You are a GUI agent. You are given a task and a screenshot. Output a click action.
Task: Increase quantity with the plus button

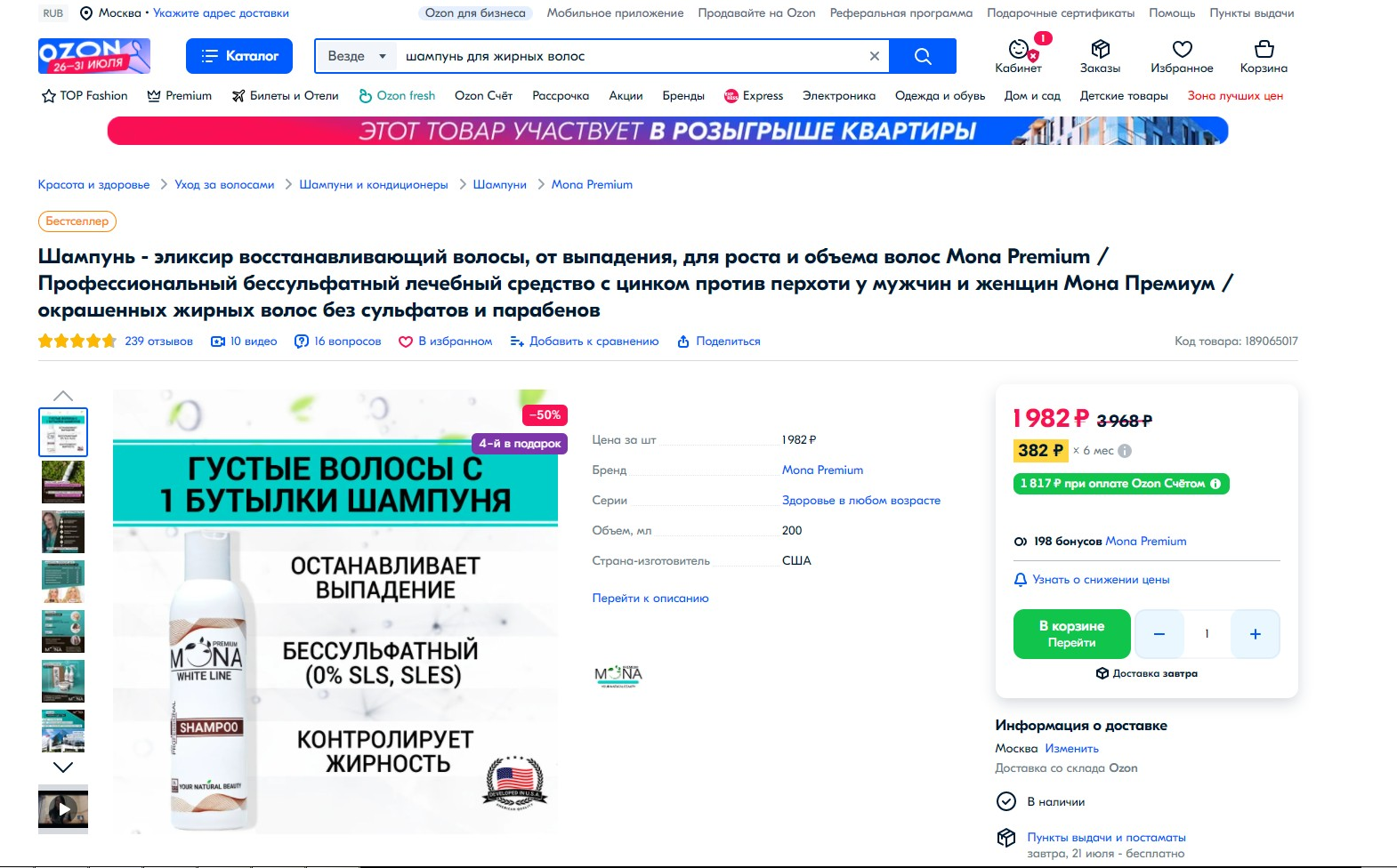[1255, 634]
